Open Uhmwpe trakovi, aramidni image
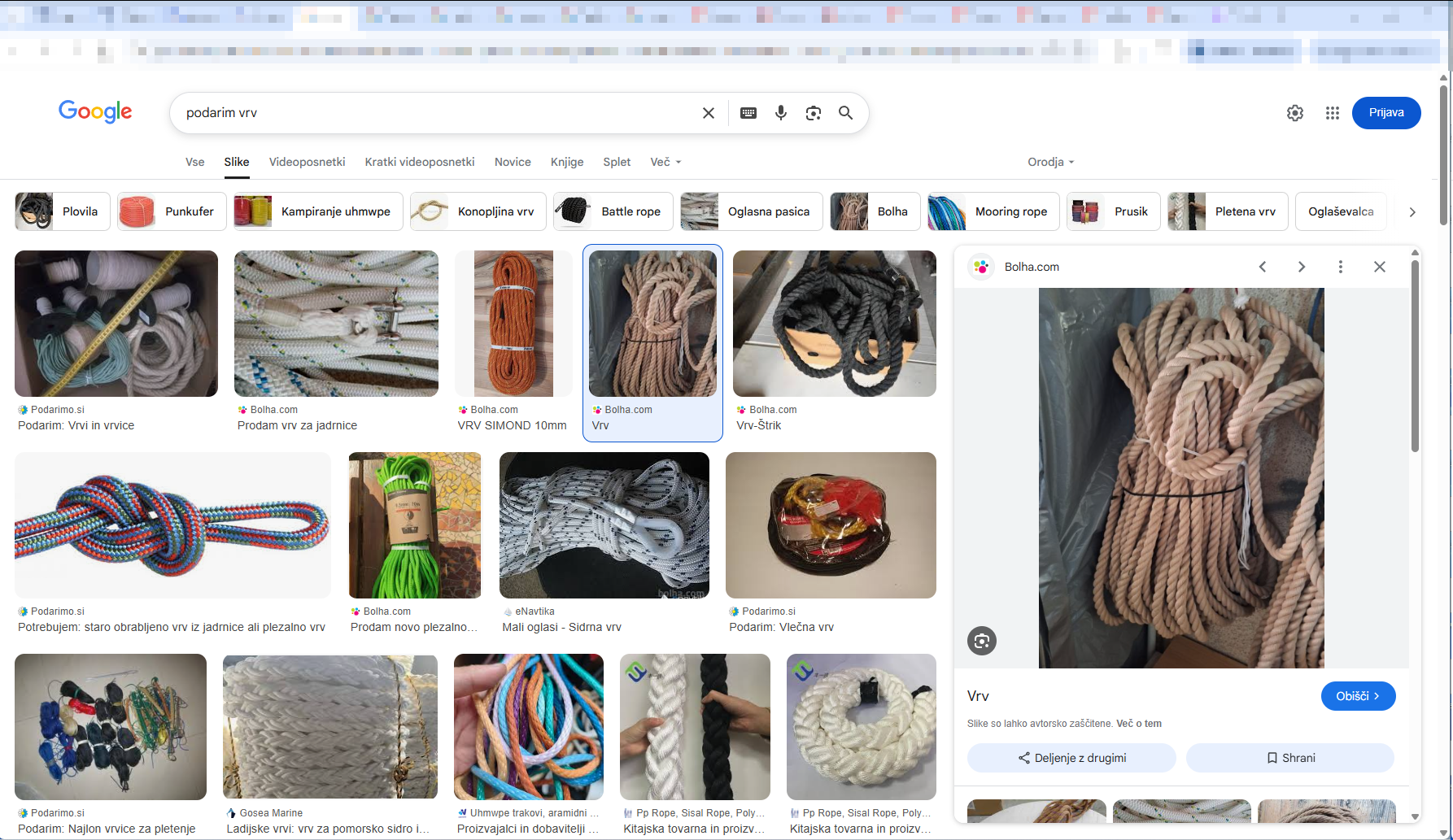Screen dimensions: 1453x840 coord(529,727)
